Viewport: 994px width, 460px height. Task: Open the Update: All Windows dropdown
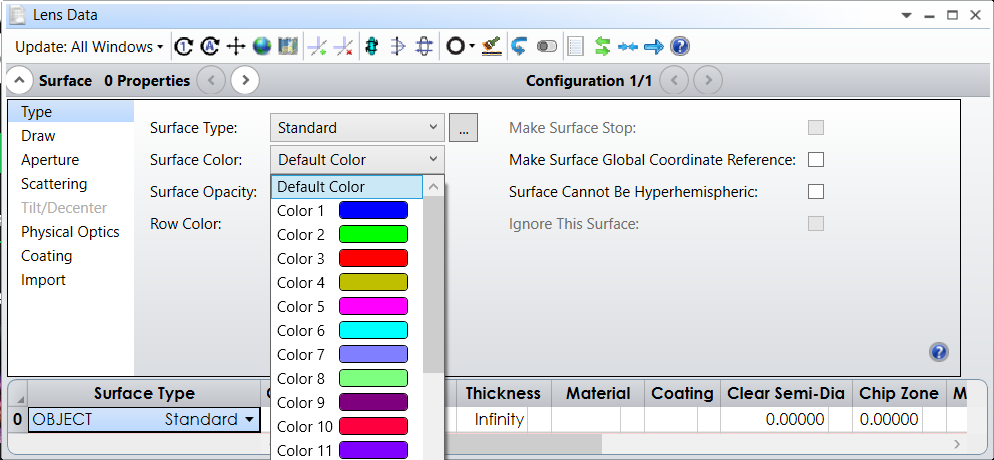(90, 47)
